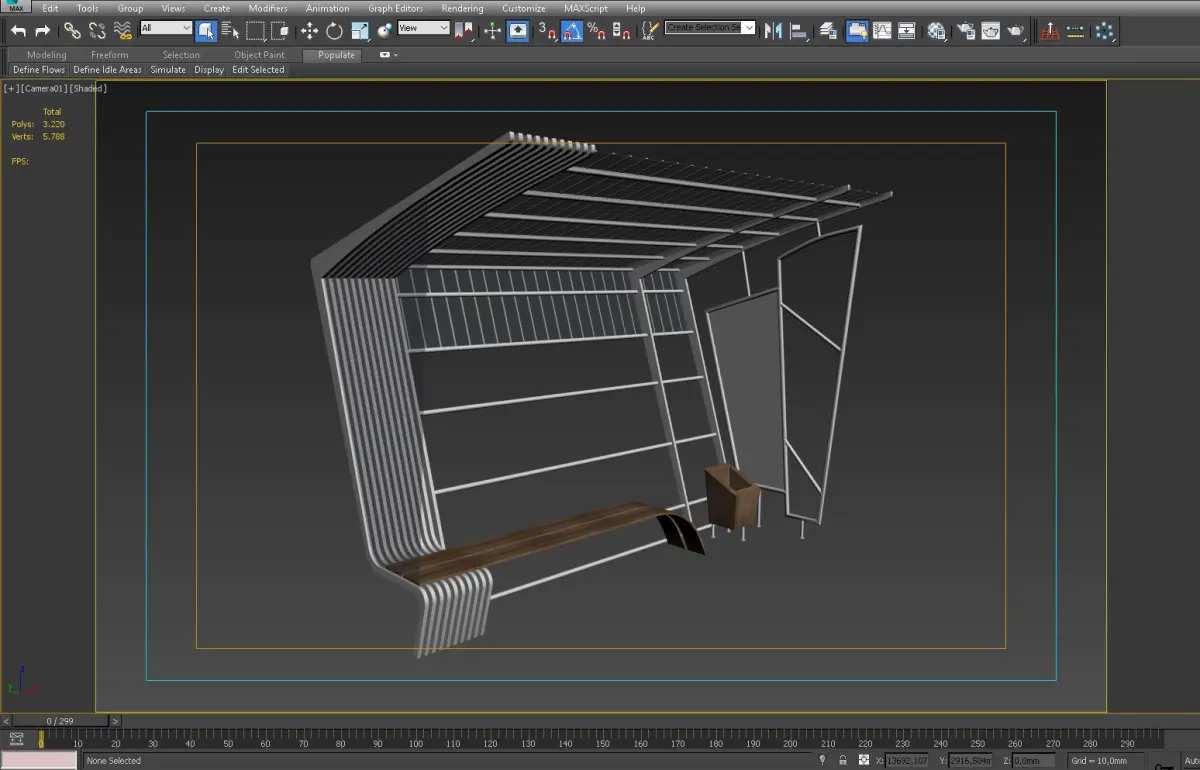Expand the 'View' reference coordinate dropdown
This screenshot has height=770, width=1200.
coord(424,28)
